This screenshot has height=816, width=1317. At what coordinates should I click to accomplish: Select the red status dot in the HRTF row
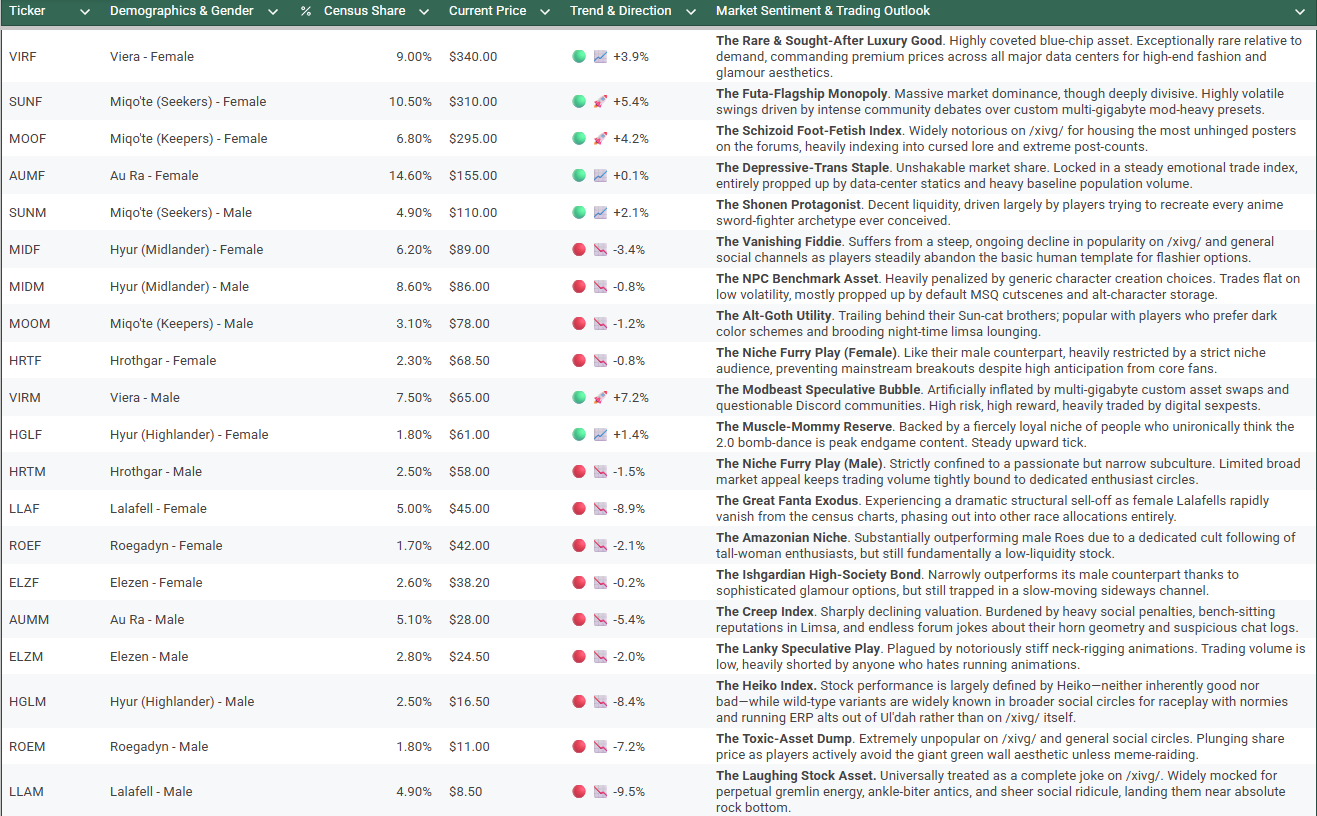coord(579,361)
